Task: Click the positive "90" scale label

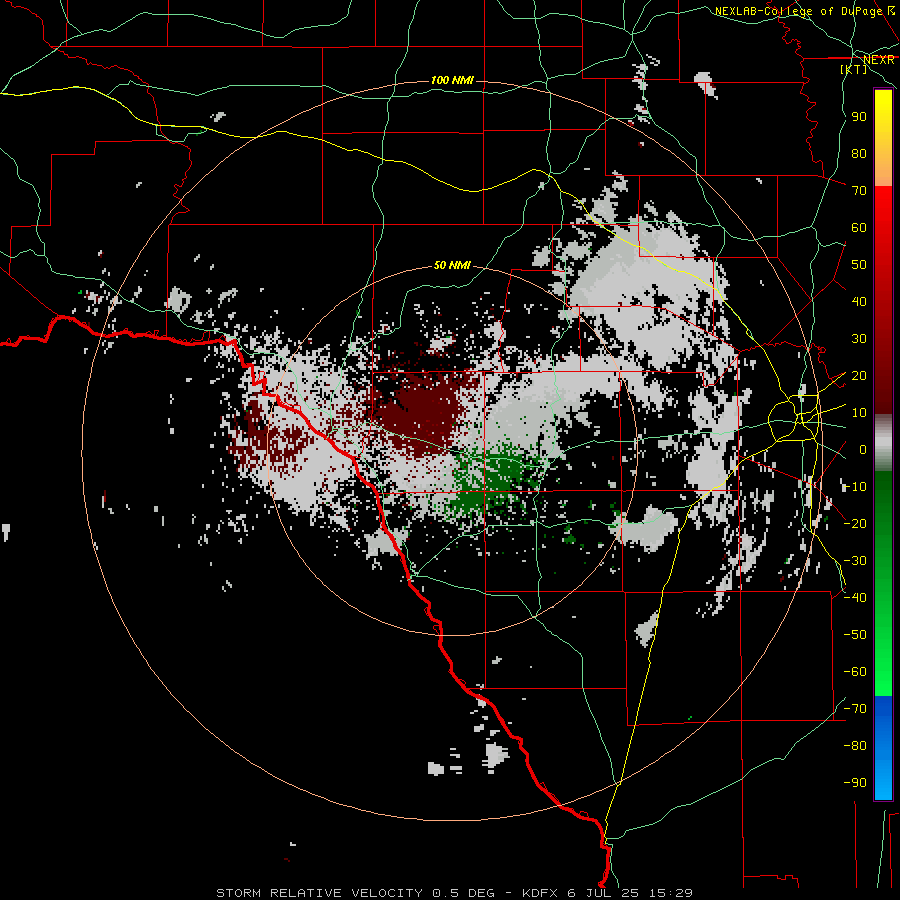Action: 859,117
